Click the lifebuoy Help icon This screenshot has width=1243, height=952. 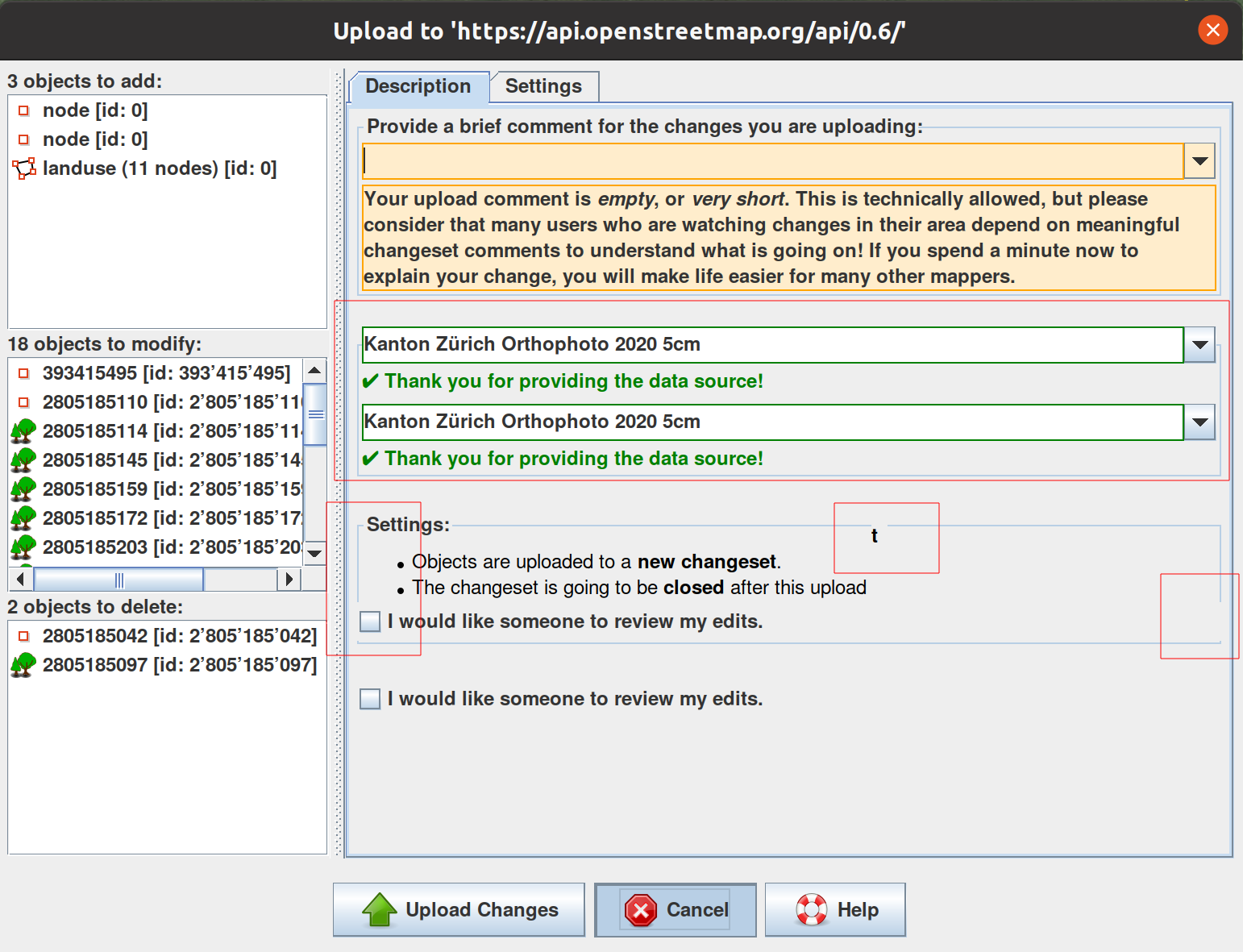coord(812,910)
